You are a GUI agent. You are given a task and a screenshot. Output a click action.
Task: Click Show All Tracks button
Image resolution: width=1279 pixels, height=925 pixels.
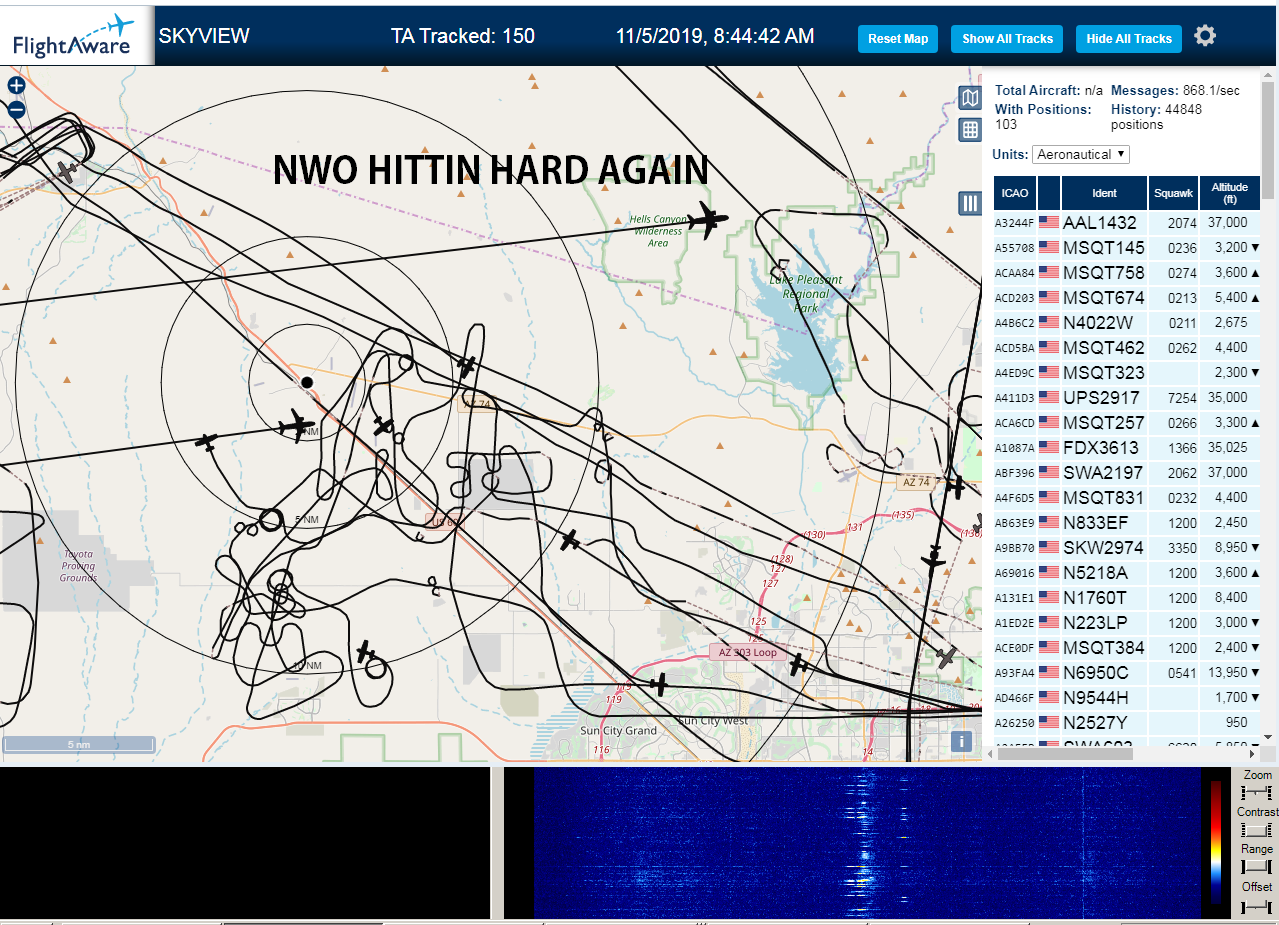click(x=1007, y=39)
